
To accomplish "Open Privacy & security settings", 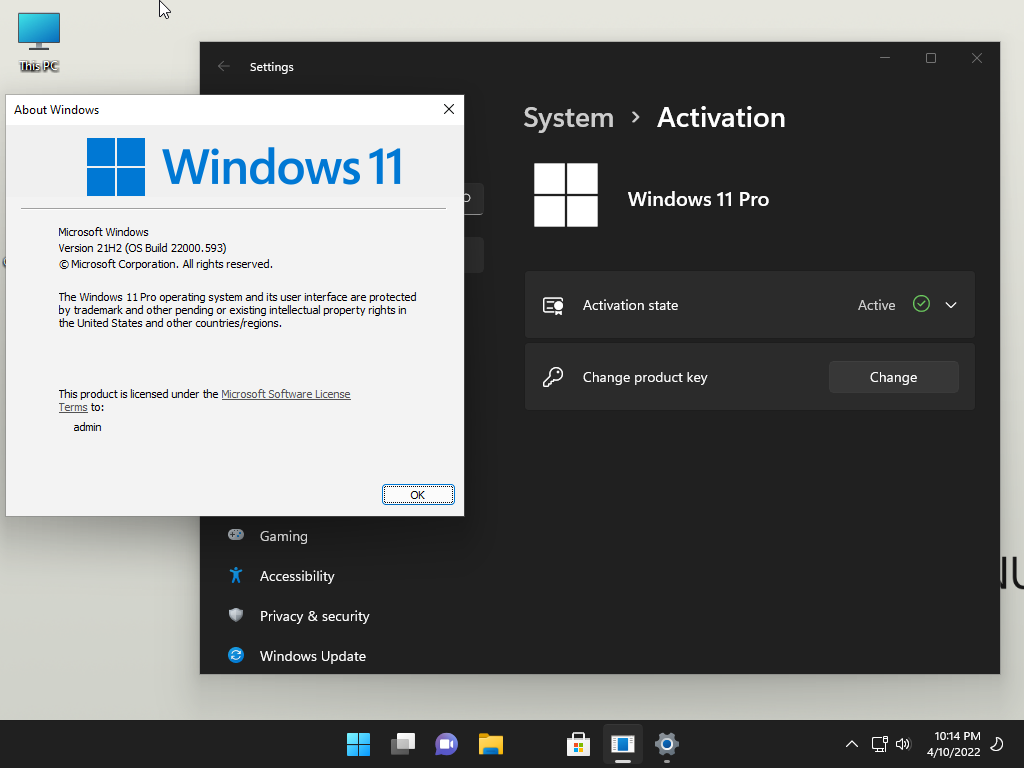I will pyautogui.click(x=315, y=616).
